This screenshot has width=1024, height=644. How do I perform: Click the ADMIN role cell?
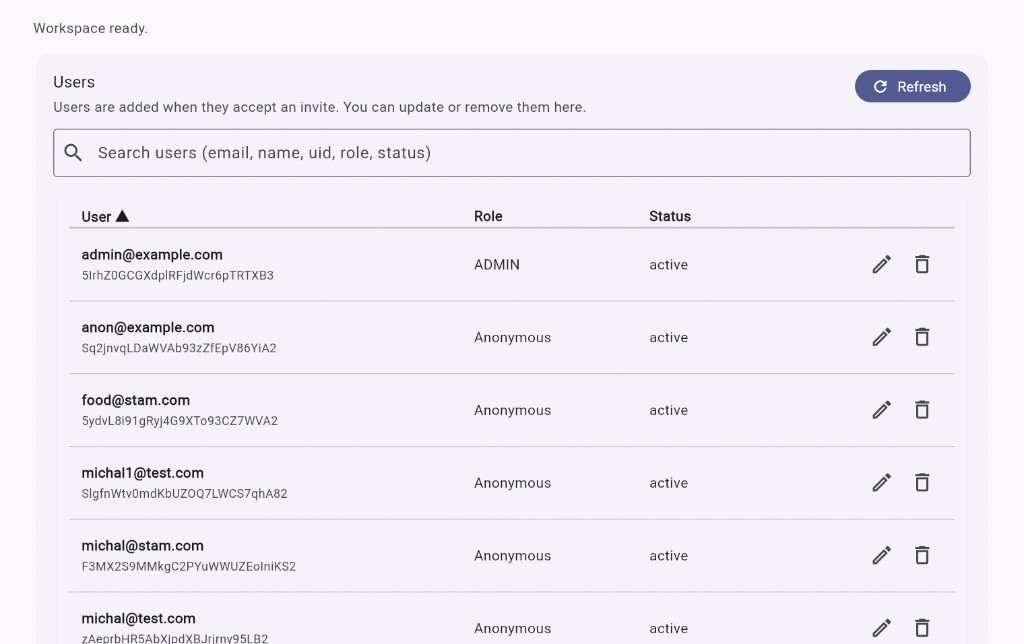click(497, 265)
